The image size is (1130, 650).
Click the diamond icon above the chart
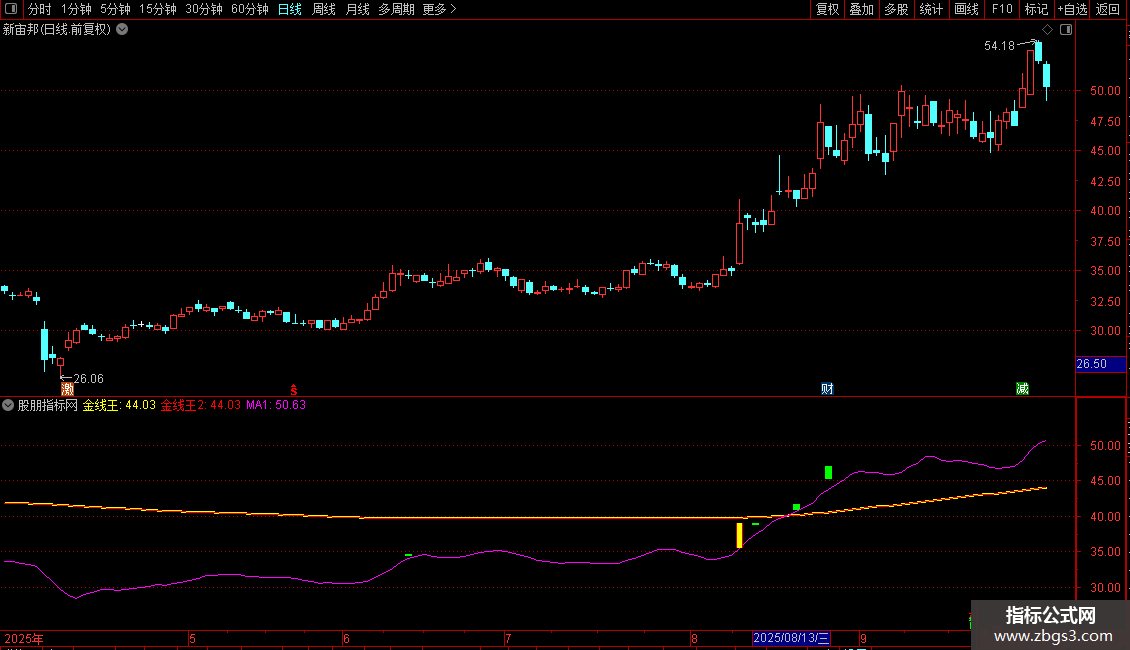coord(1048,30)
